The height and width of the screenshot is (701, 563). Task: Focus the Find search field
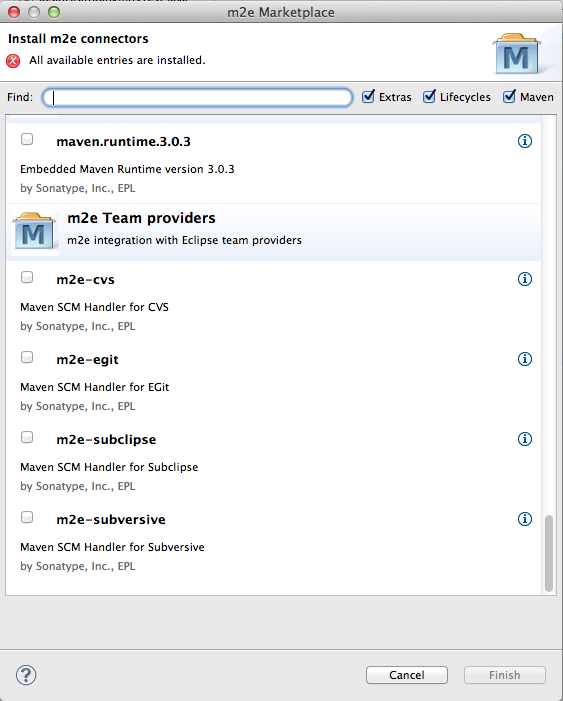pyautogui.click(x=197, y=97)
